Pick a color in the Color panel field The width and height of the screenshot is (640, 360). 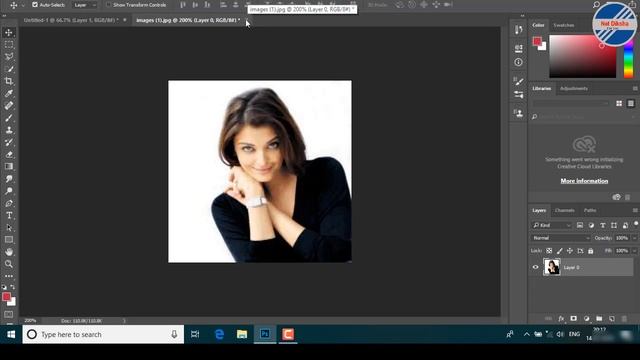582,56
